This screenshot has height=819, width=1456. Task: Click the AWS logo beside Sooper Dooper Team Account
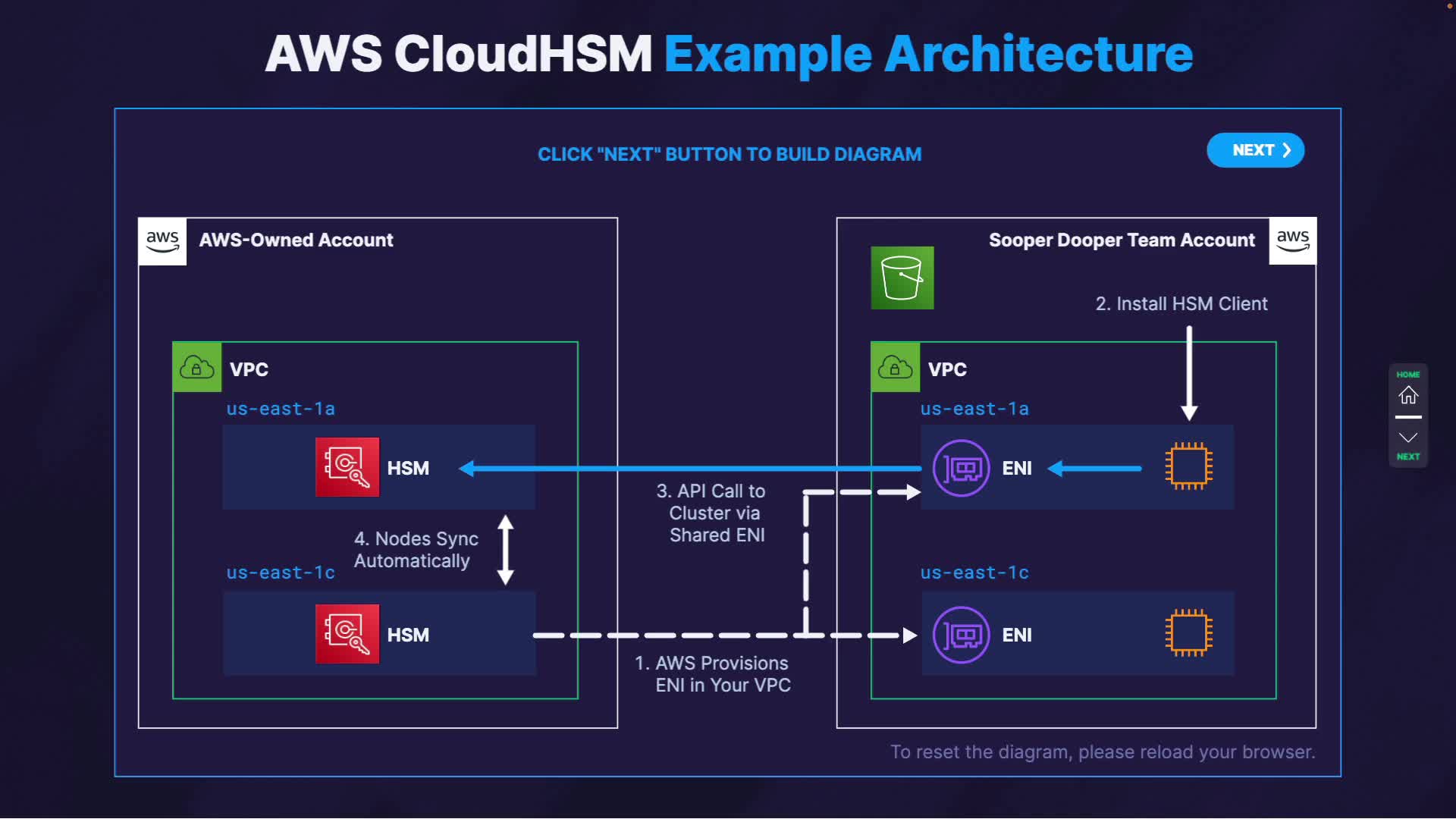1292,241
